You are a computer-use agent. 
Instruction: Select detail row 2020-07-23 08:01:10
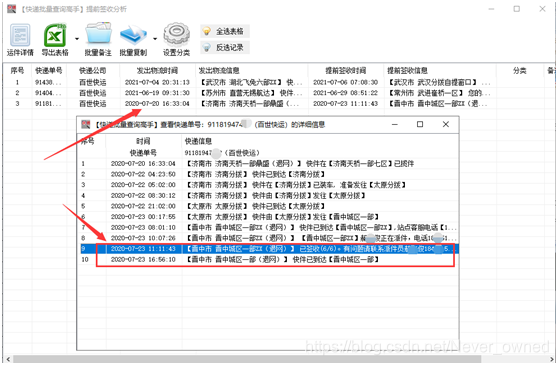(x=268, y=227)
